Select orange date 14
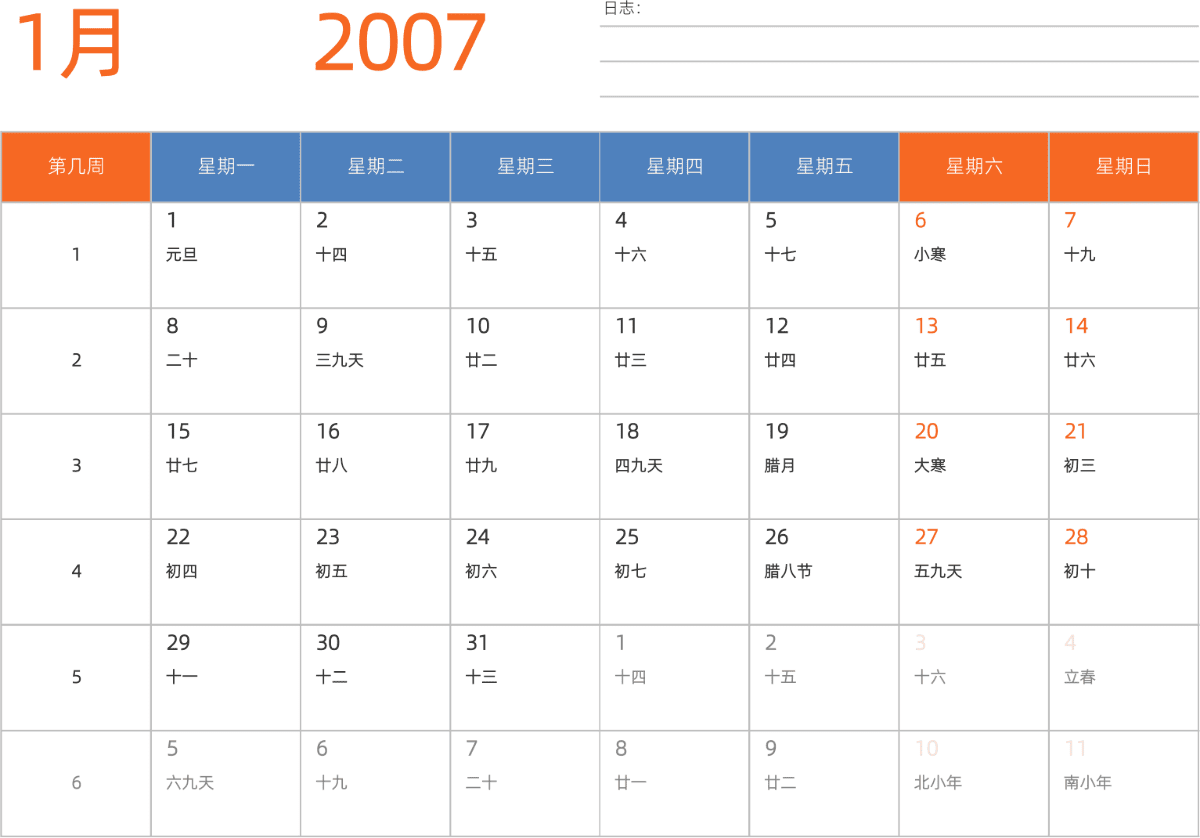Viewport: 1200px width, 838px height. (1076, 326)
